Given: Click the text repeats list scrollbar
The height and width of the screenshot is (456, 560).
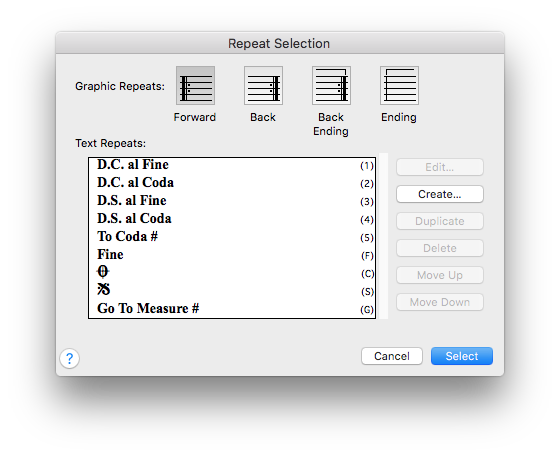Looking at the screenshot, I should coord(383,236).
